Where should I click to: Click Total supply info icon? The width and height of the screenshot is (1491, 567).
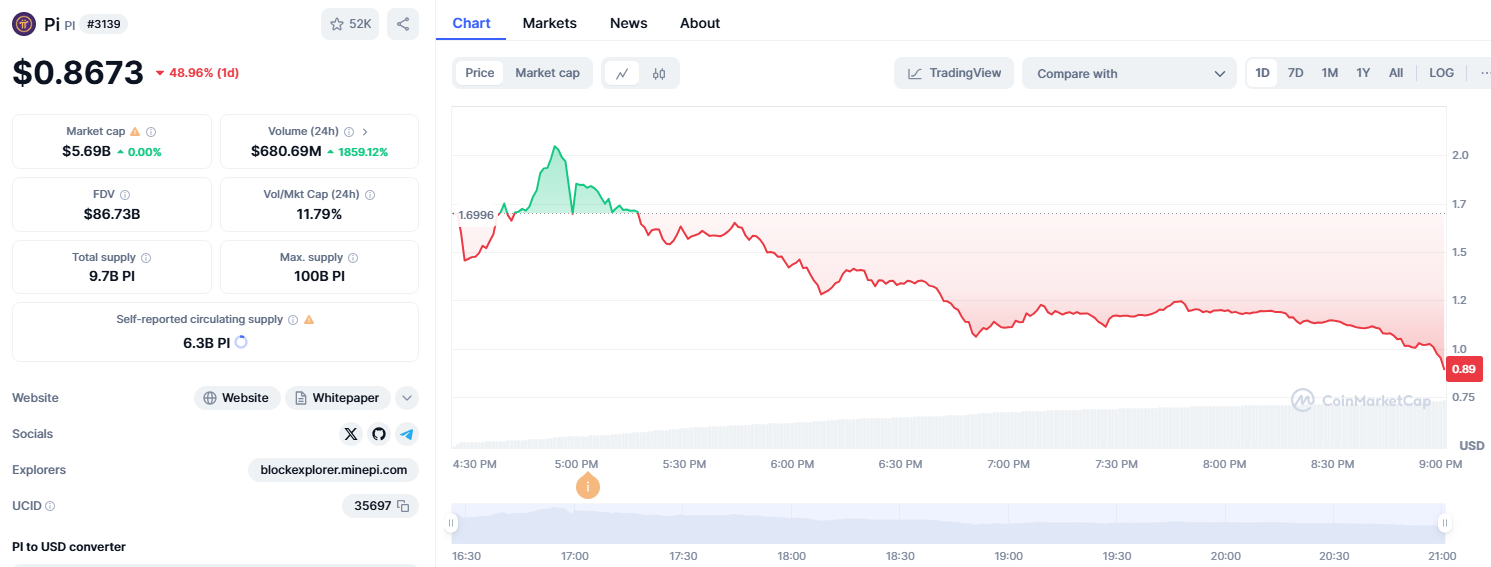[146, 258]
